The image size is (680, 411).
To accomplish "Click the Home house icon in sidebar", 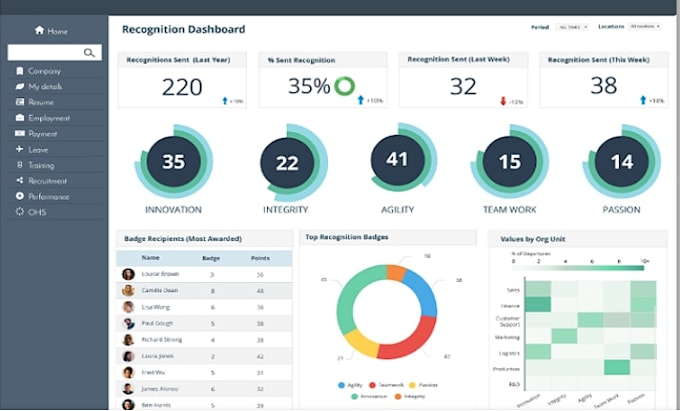I will (39, 30).
